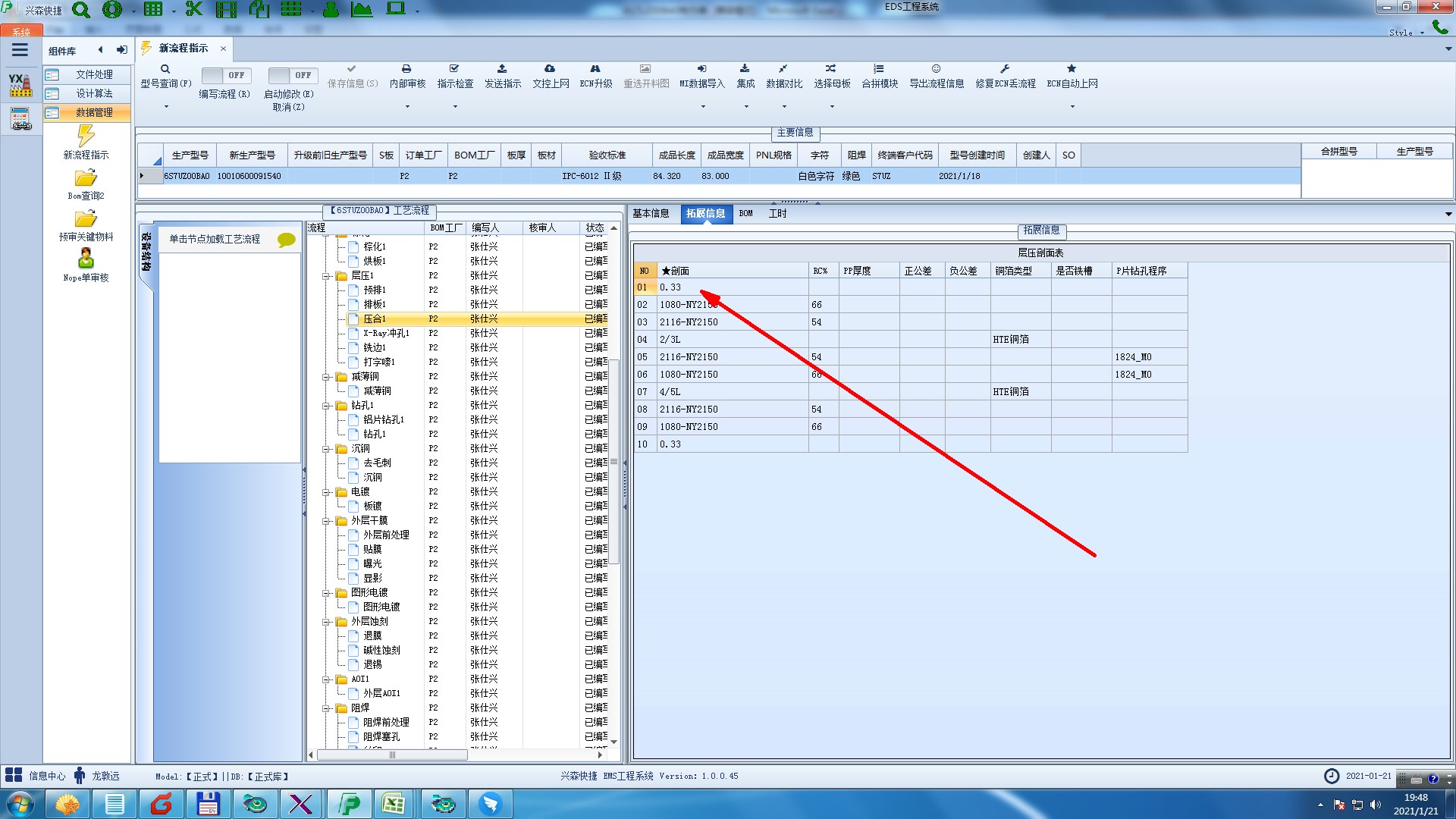The image size is (1456, 819).
Task: Switch to the 工时 tab
Action: pos(777,214)
